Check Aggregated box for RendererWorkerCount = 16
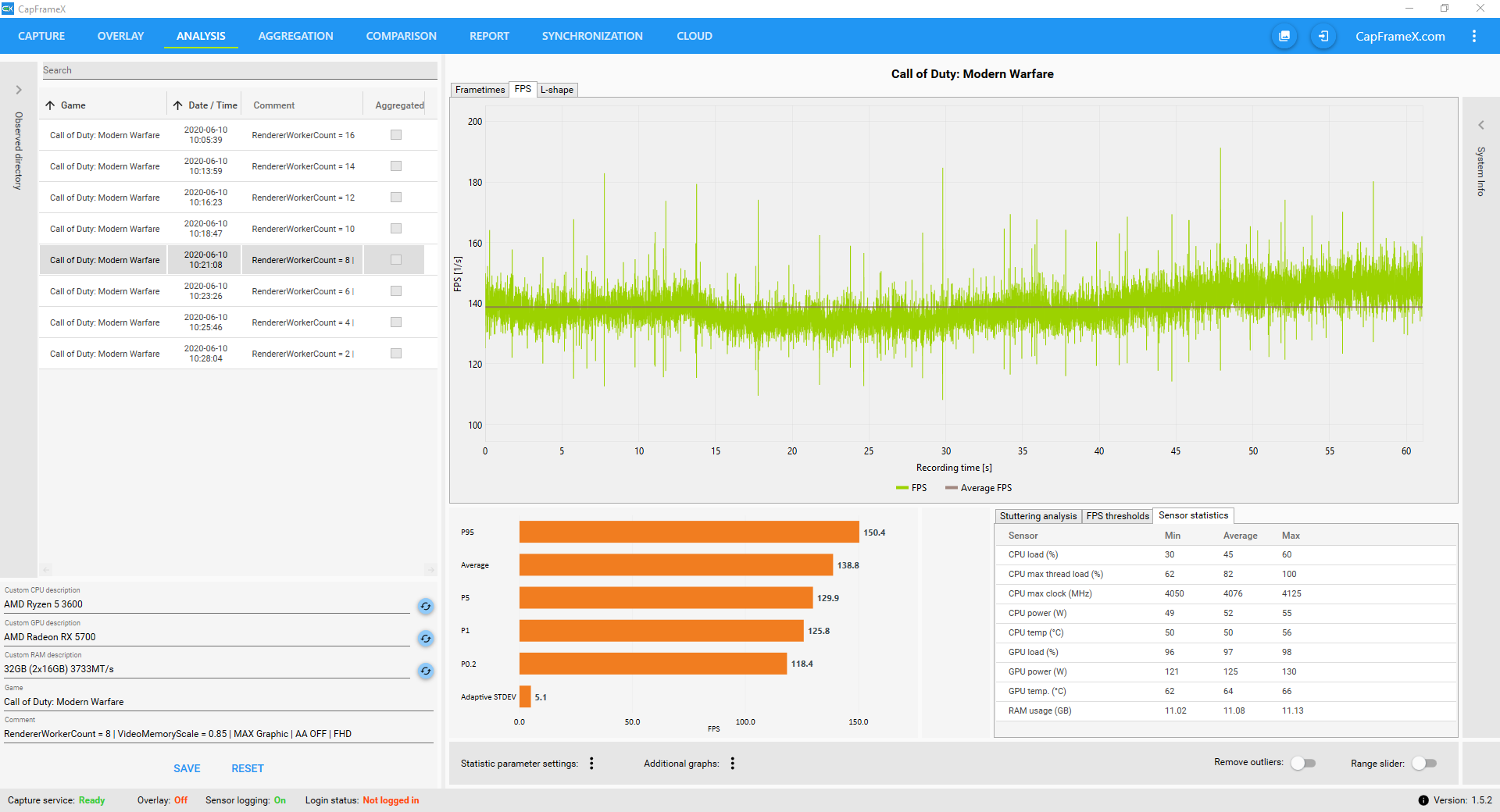This screenshot has height=812, width=1500. pyautogui.click(x=396, y=135)
